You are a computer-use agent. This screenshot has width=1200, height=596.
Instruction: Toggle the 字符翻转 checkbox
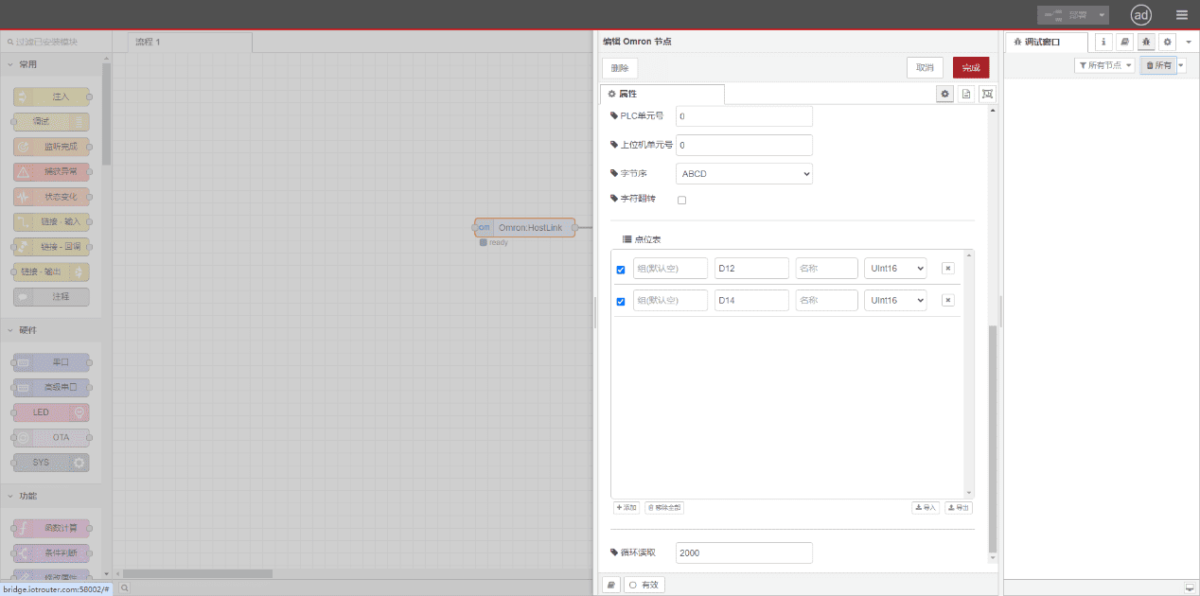click(682, 199)
